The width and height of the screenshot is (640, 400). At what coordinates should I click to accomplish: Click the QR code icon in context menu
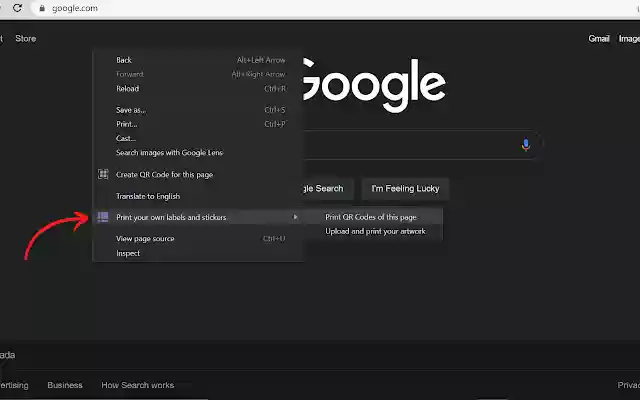point(103,174)
